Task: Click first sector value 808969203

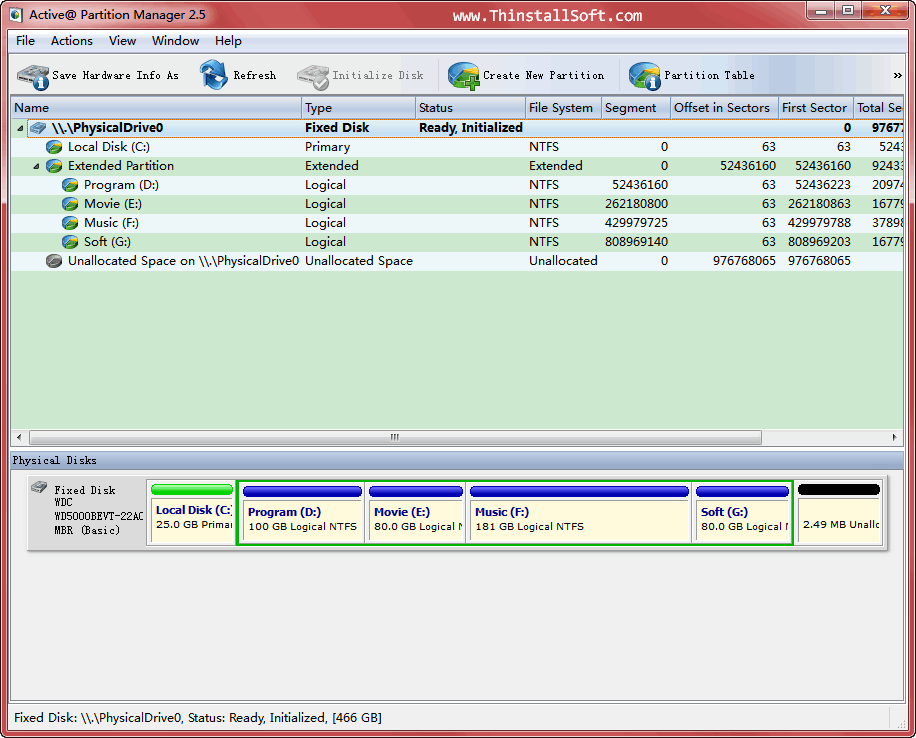Action: [x=819, y=242]
